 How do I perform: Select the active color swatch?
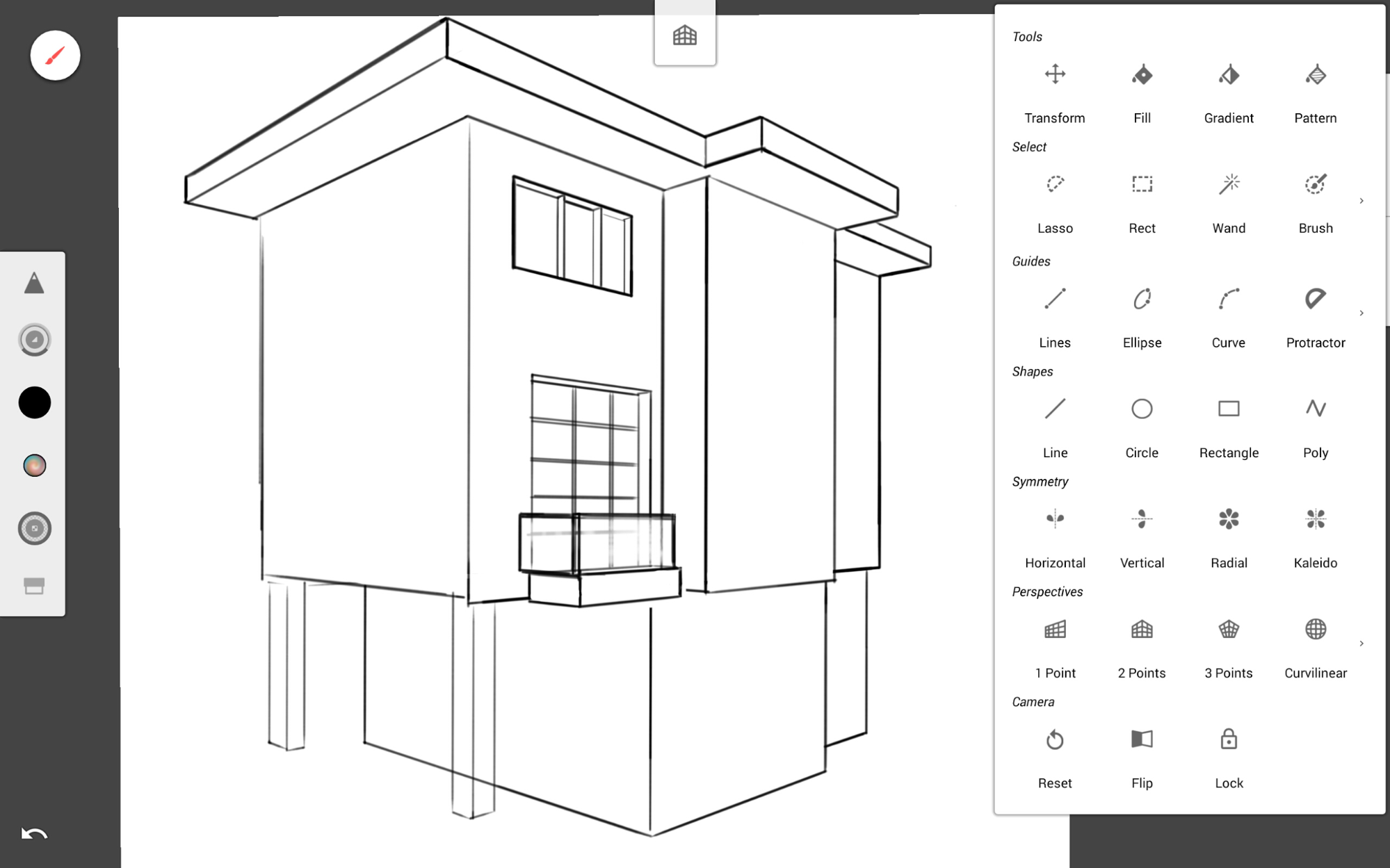(34, 402)
